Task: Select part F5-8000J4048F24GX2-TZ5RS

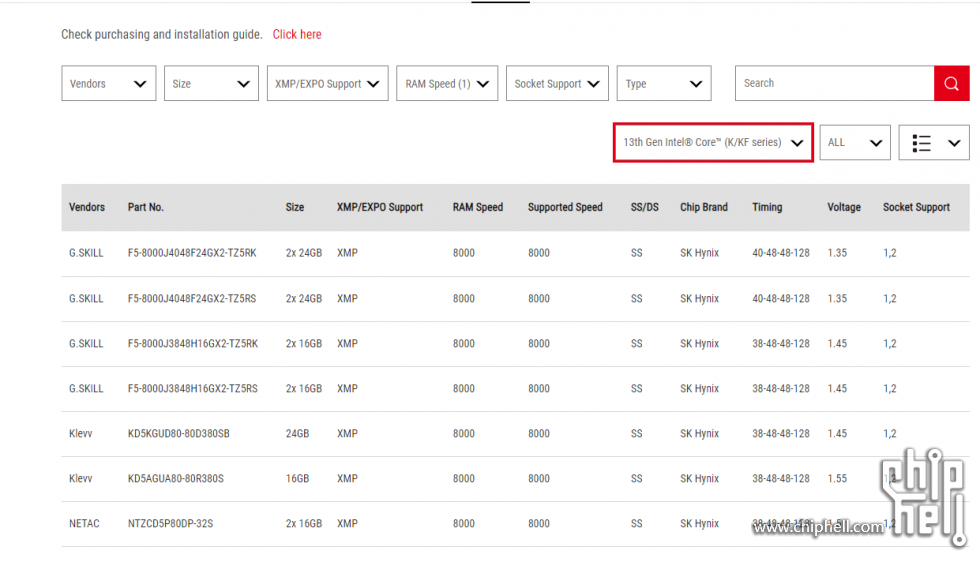Action: [192, 298]
